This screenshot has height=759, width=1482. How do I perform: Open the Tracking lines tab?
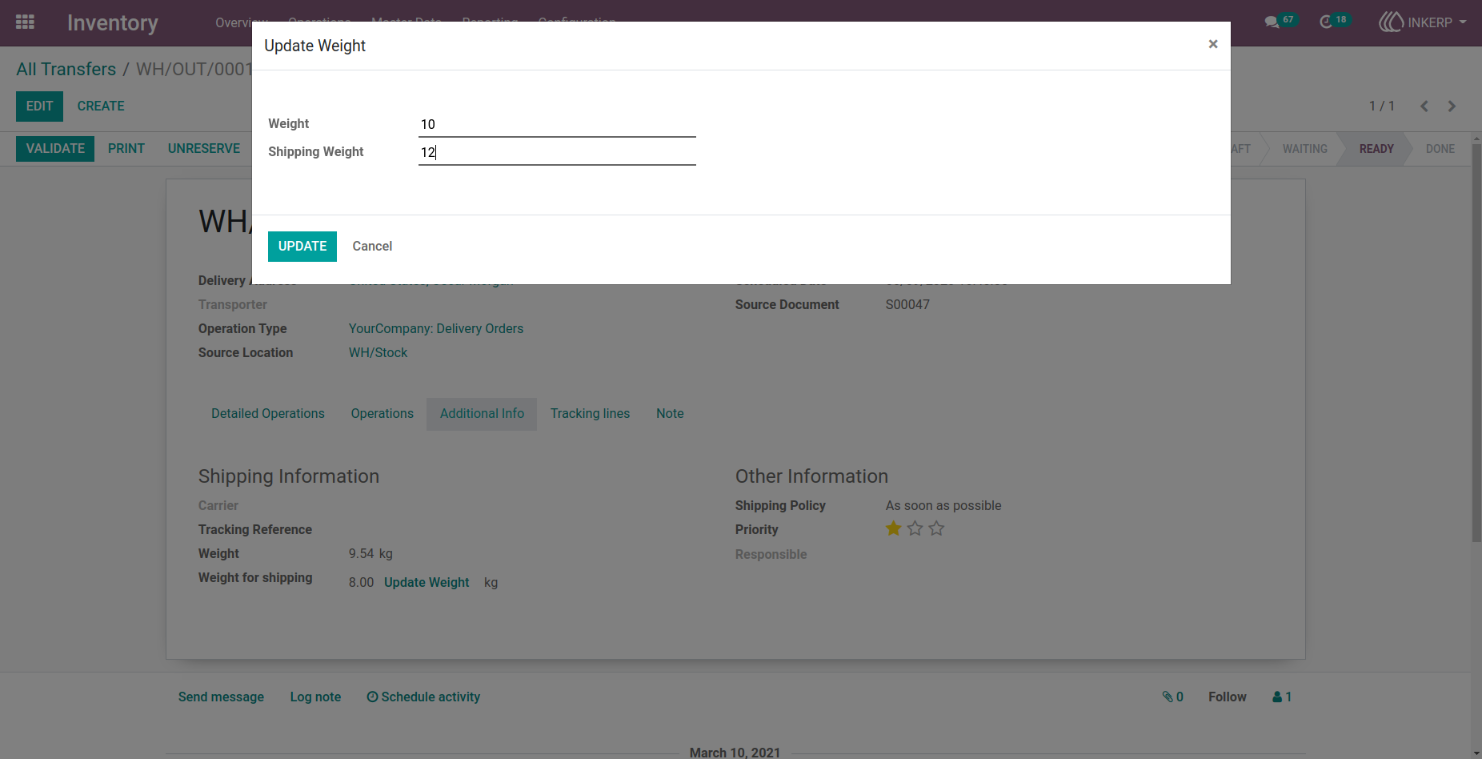point(590,414)
